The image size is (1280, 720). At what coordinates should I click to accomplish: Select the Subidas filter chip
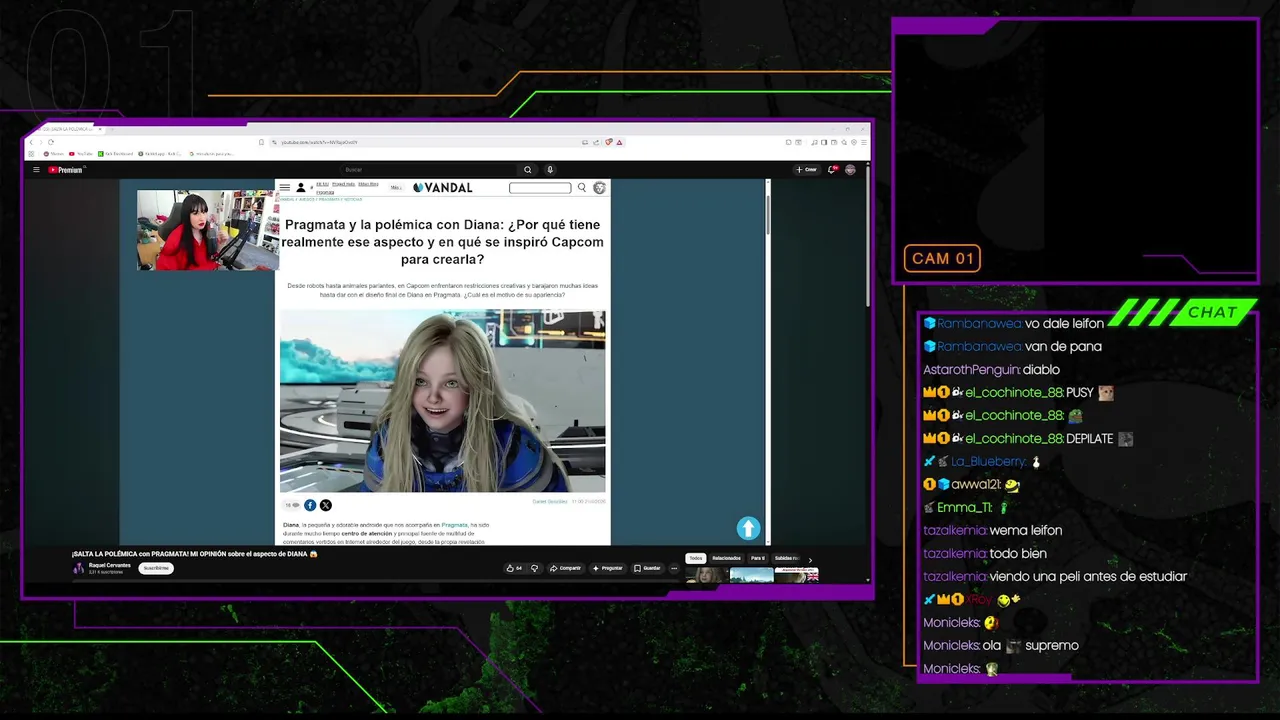786,558
